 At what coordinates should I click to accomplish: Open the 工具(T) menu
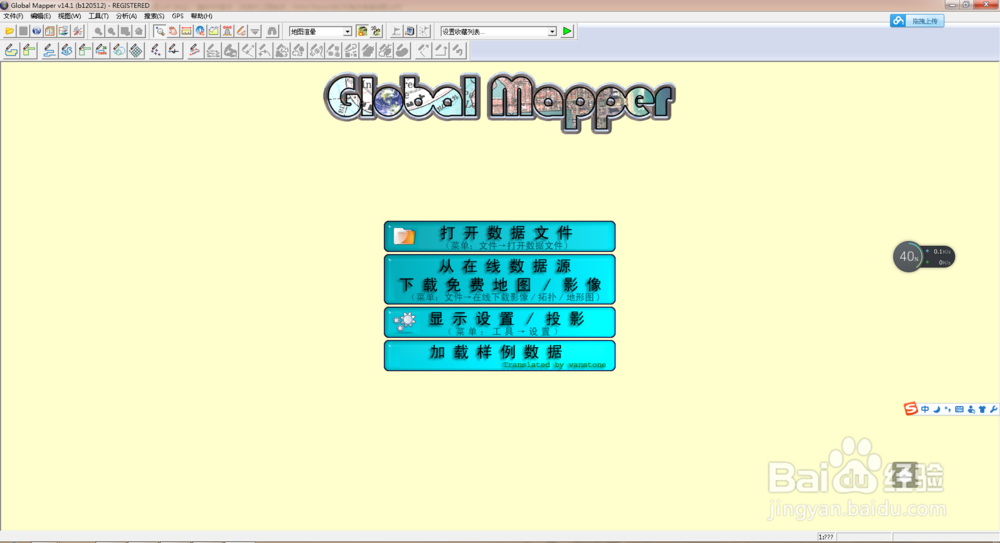[98, 16]
